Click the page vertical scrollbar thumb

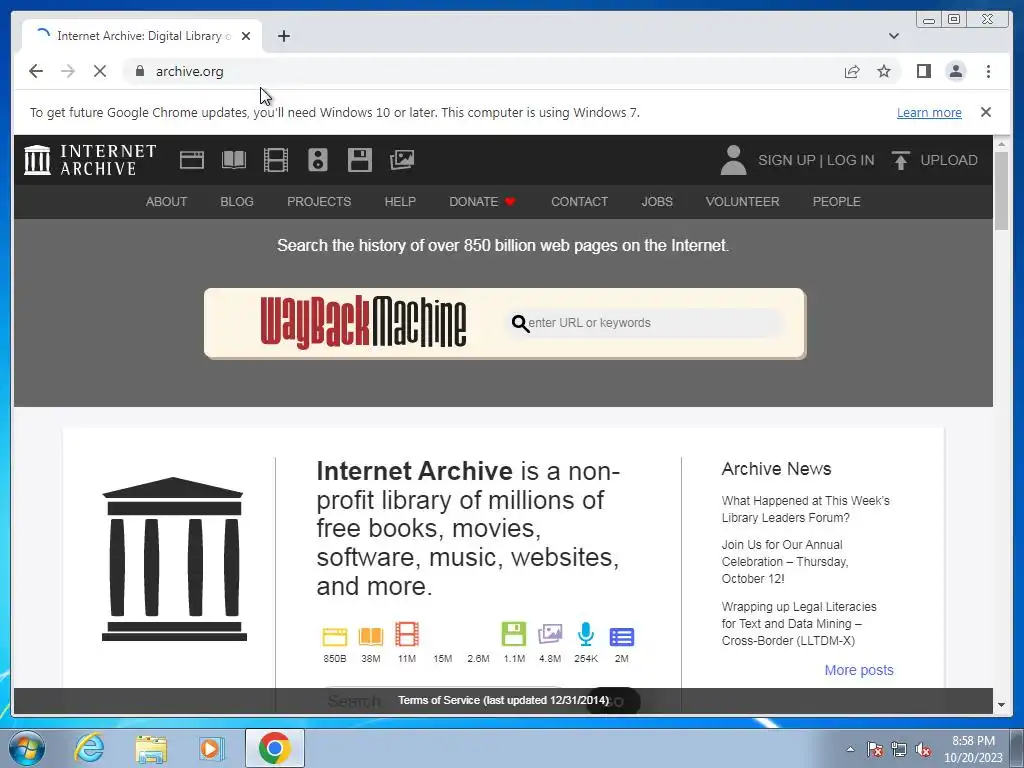pyautogui.click(x=1001, y=191)
